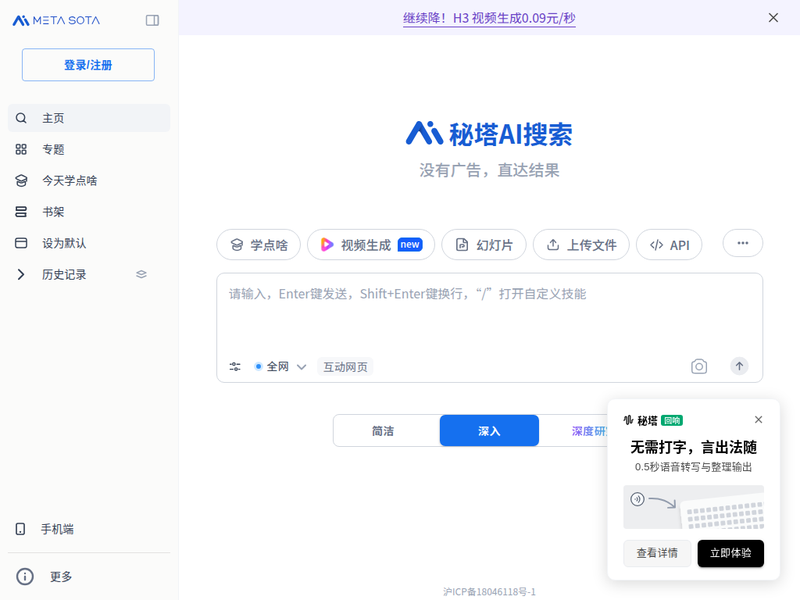Click the layers icon beside 历史记录
This screenshot has width=800, height=600.
[x=141, y=274]
